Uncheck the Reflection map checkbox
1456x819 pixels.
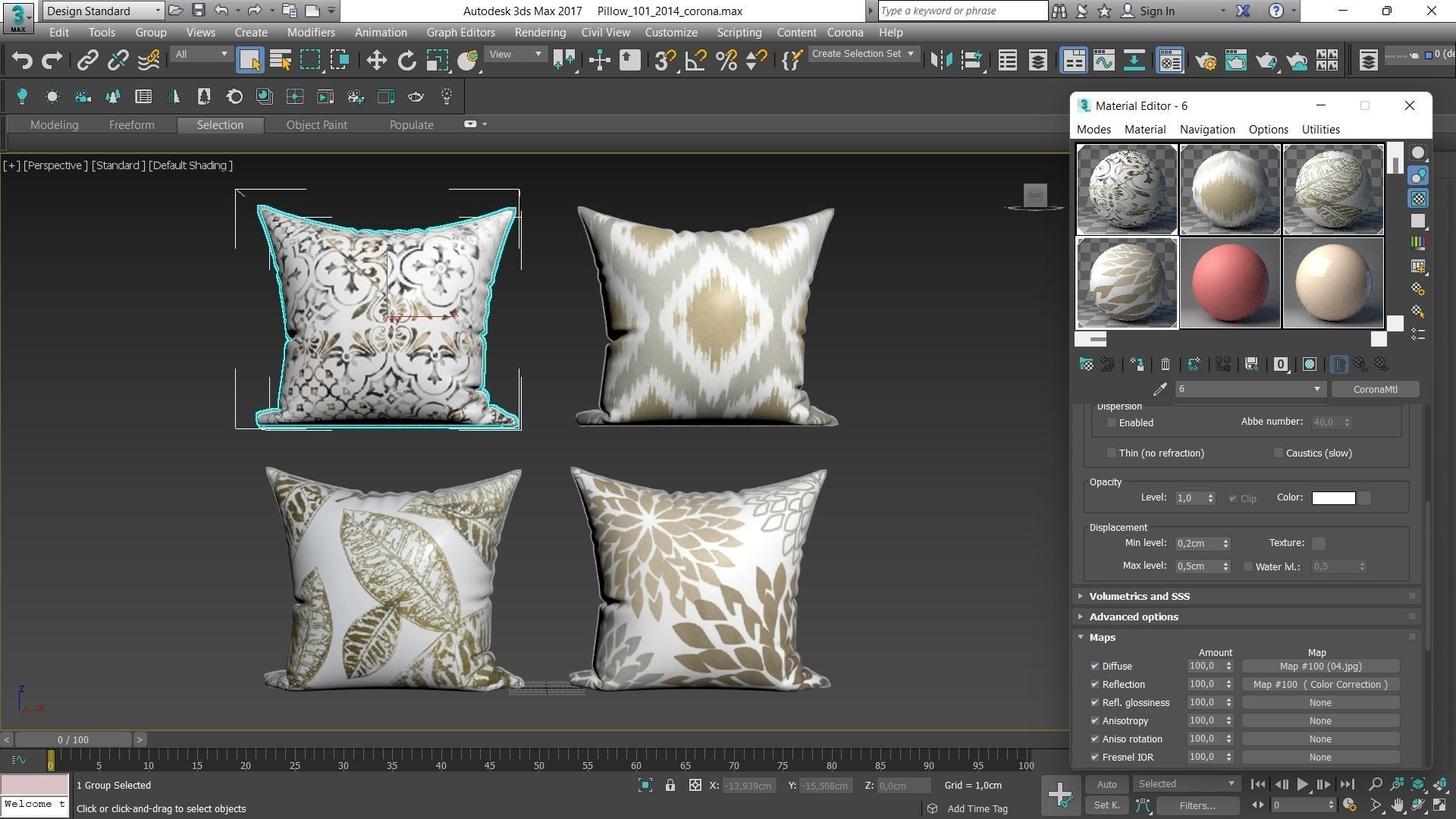coord(1095,685)
